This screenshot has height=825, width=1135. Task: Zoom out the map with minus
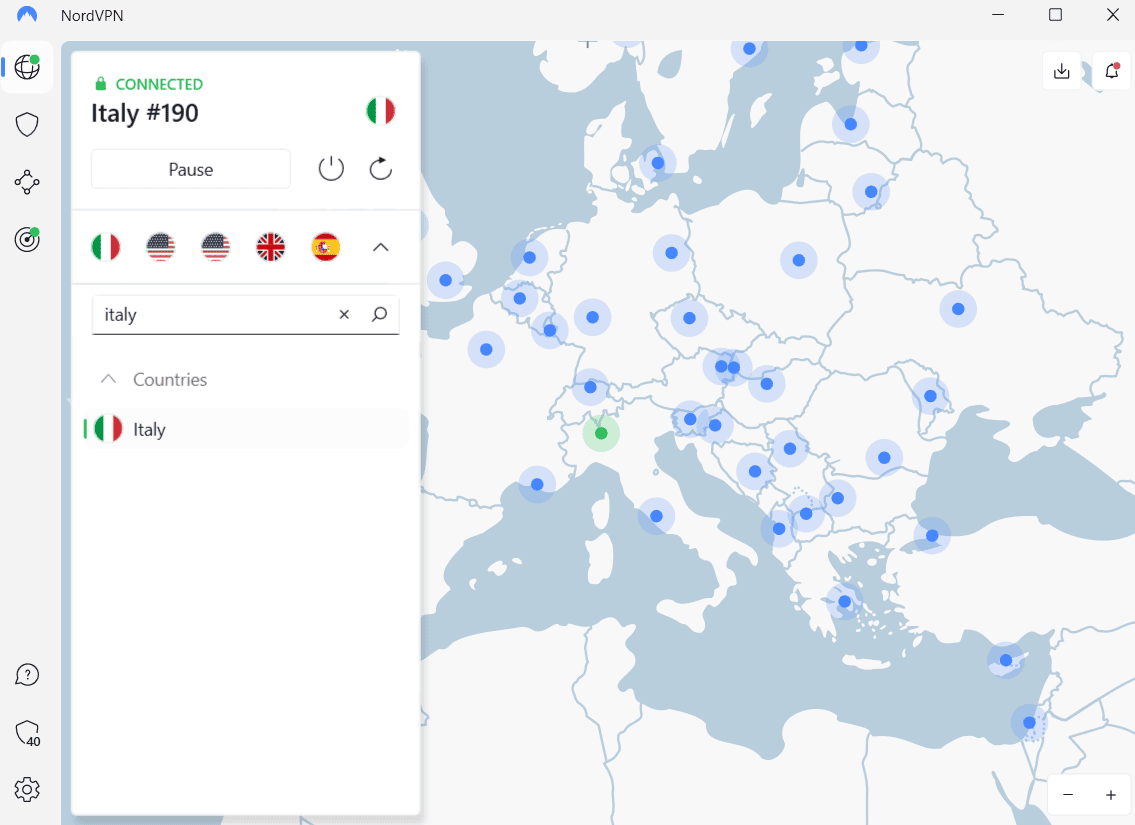[1068, 795]
